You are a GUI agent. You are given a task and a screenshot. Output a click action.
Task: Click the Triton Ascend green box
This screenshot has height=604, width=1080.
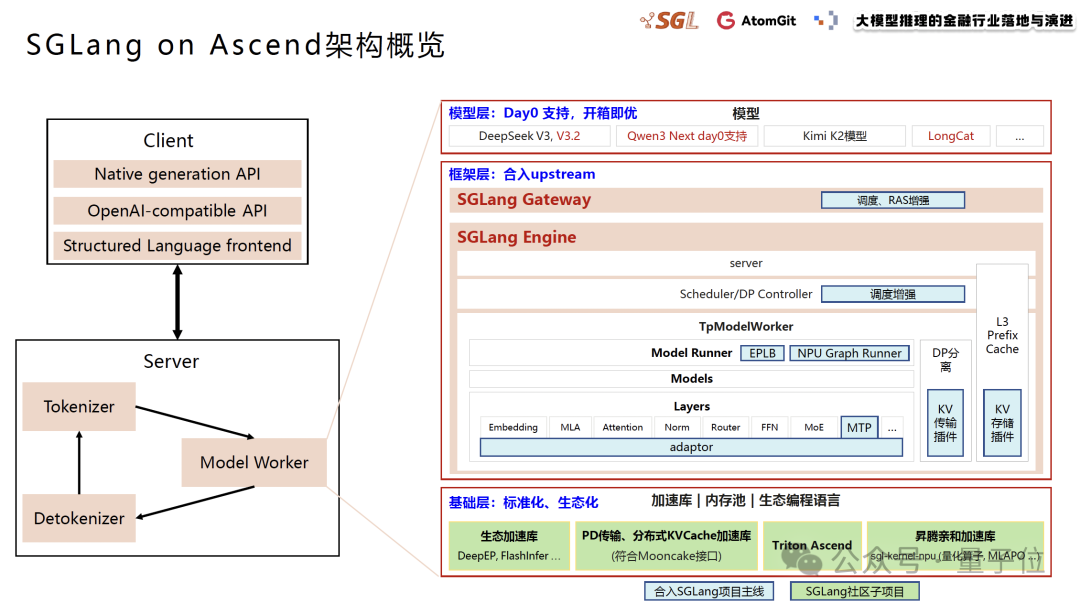[811, 545]
